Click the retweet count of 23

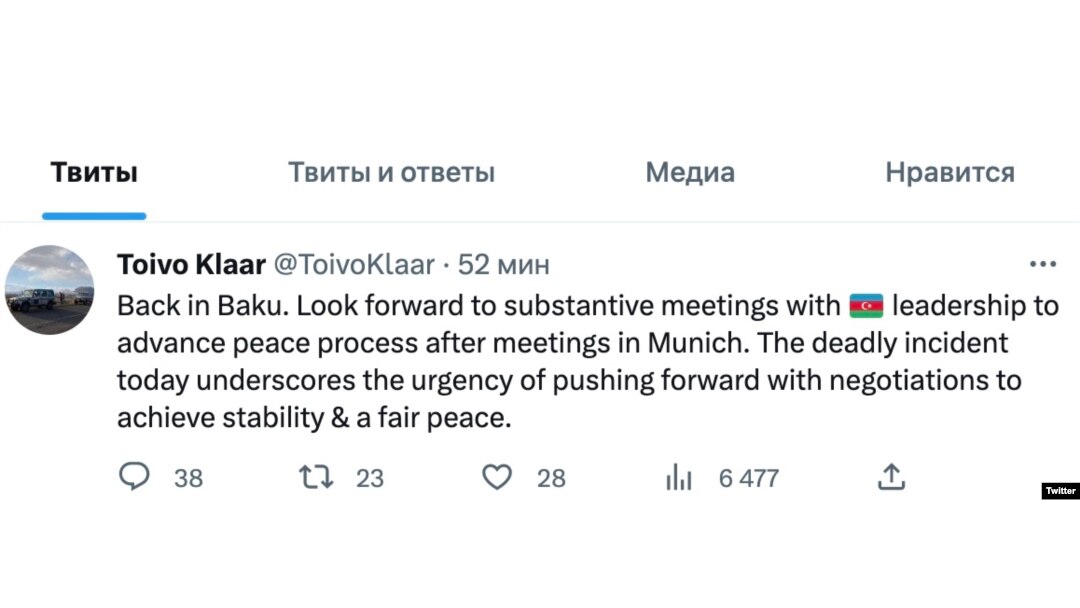tap(370, 479)
